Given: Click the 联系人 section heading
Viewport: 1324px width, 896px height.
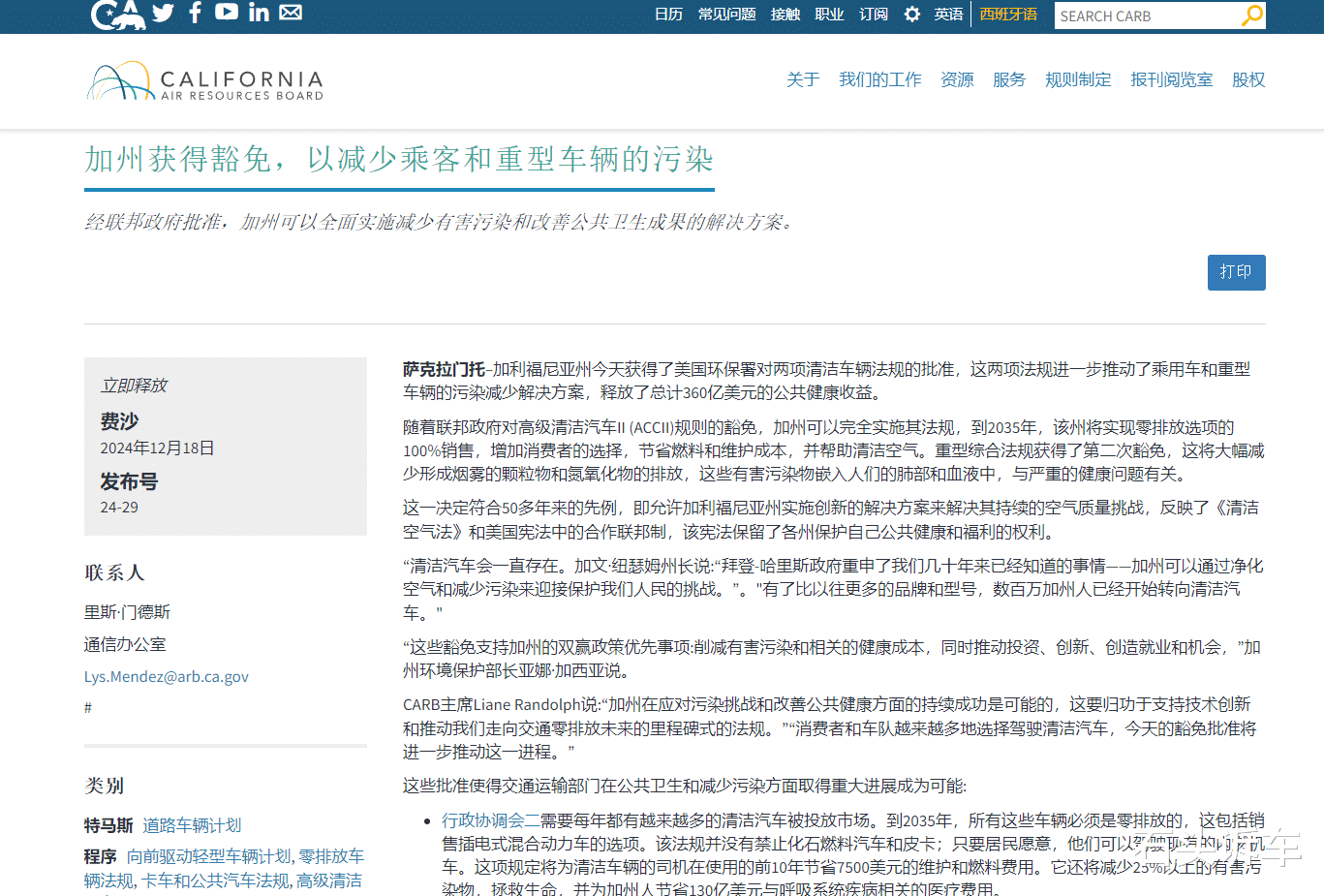Looking at the screenshot, I should pyautogui.click(x=114, y=572).
